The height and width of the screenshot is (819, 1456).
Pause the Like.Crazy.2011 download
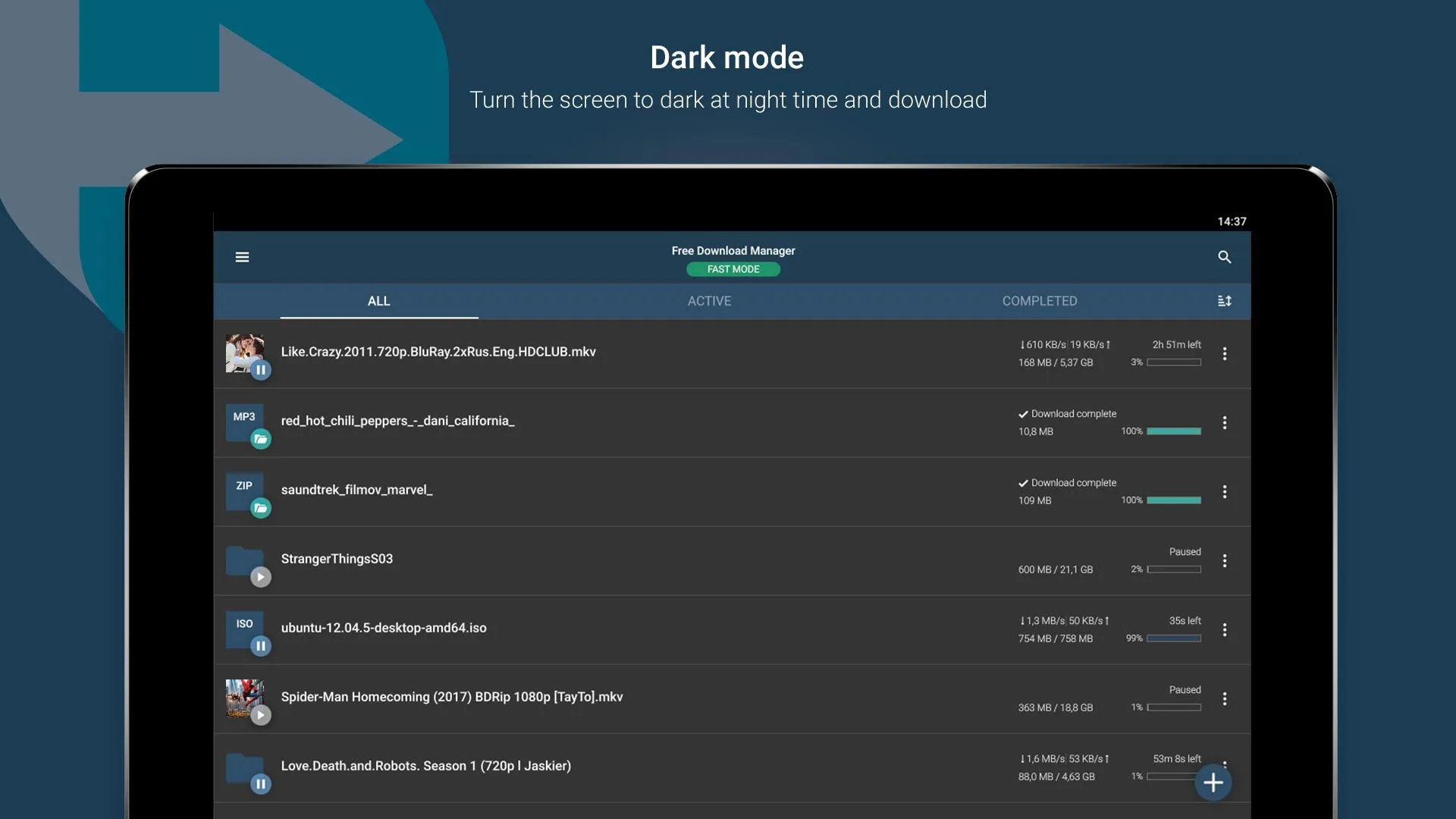coord(261,370)
